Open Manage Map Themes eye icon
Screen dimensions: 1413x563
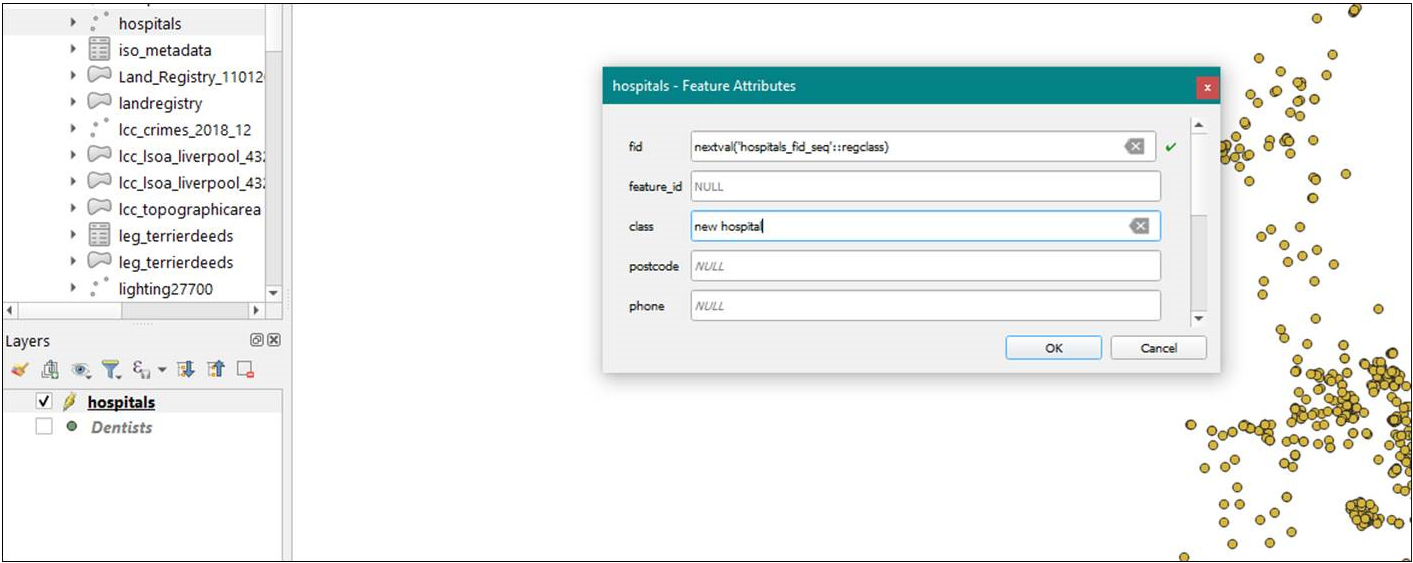pyautogui.click(x=80, y=370)
